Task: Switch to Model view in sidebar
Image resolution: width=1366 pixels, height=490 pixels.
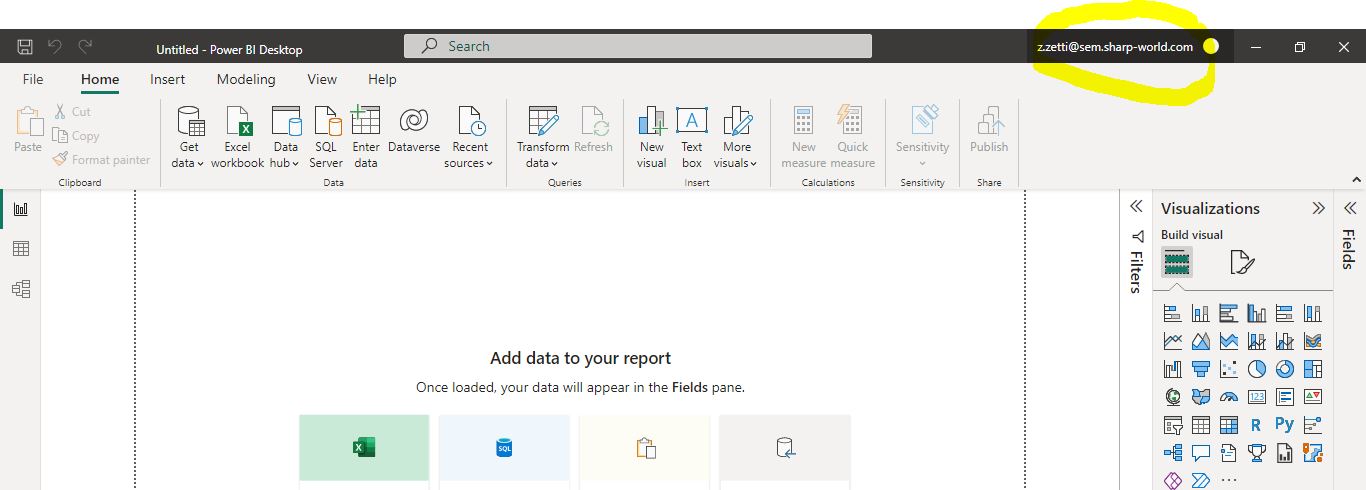Action: 20,289
